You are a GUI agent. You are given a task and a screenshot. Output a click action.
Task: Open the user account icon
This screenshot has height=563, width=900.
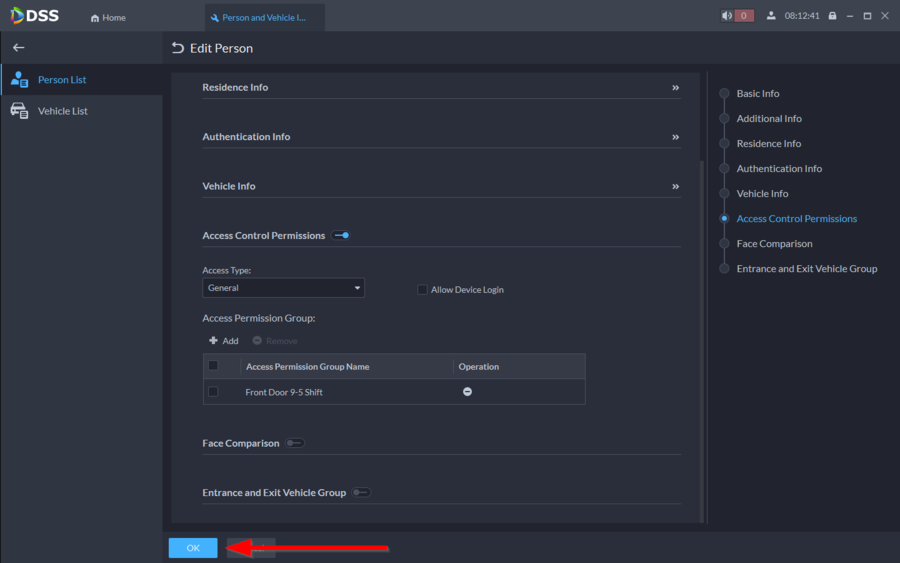(x=771, y=16)
